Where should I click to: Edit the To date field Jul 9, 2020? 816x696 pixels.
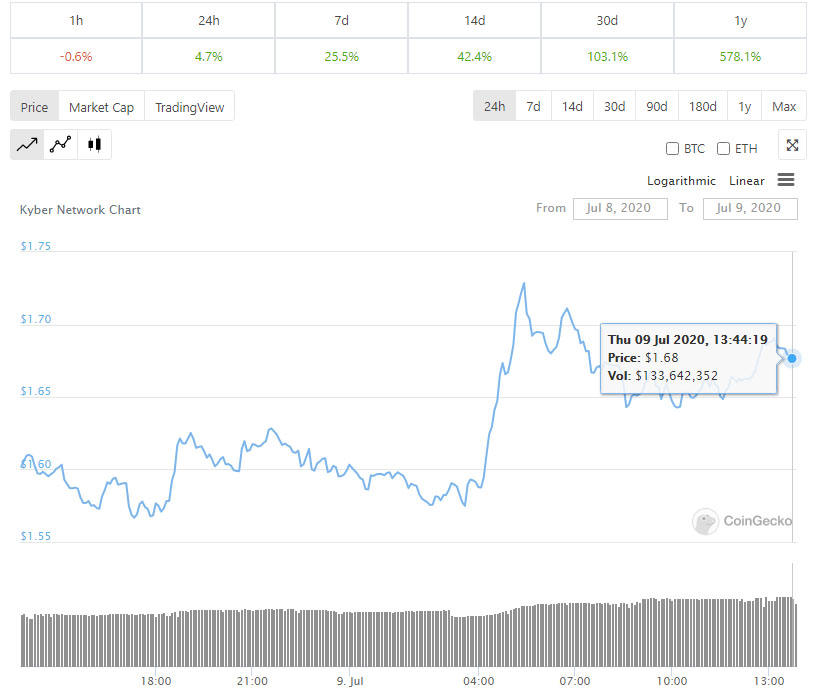click(x=750, y=208)
